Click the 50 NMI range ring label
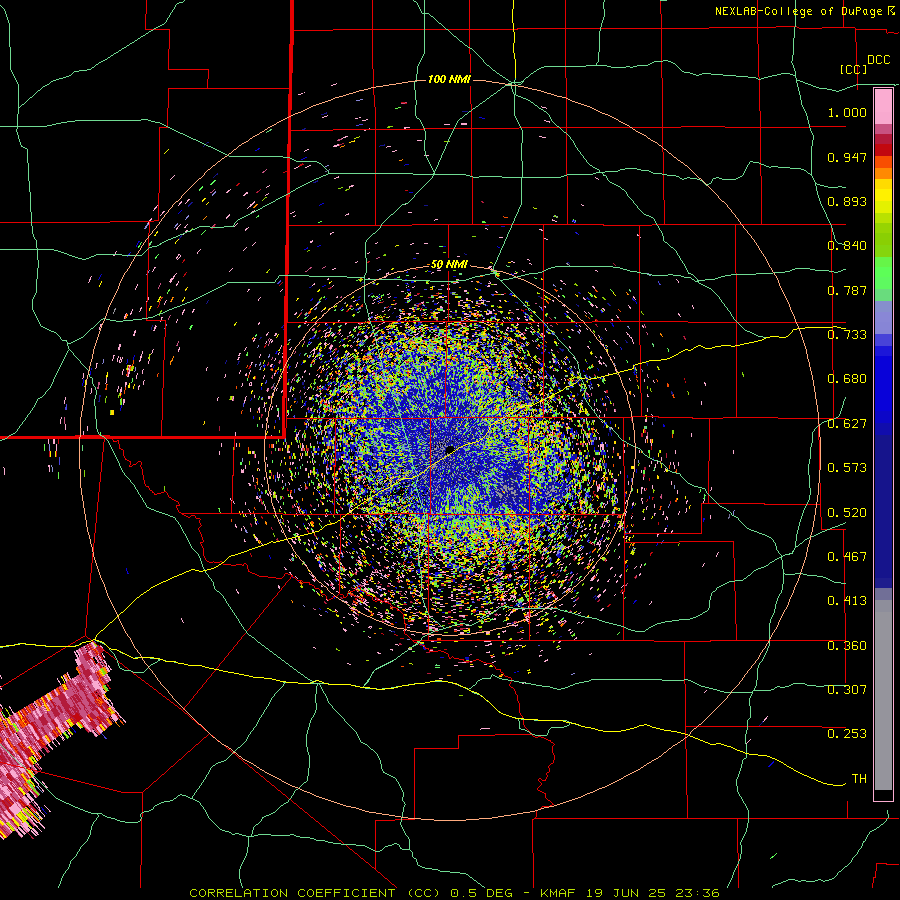 [x=449, y=265]
